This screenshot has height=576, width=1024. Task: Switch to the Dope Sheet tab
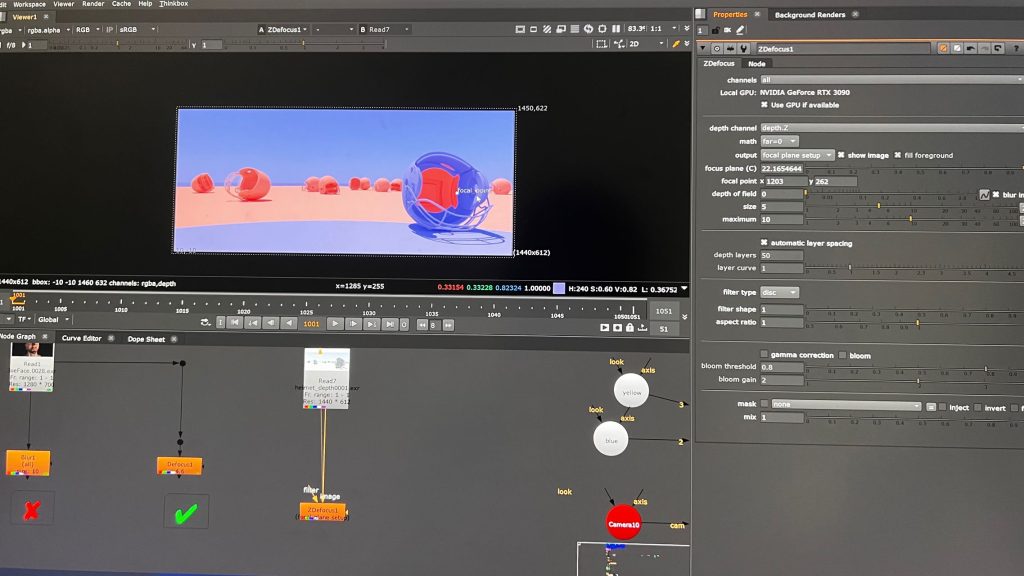tap(146, 339)
